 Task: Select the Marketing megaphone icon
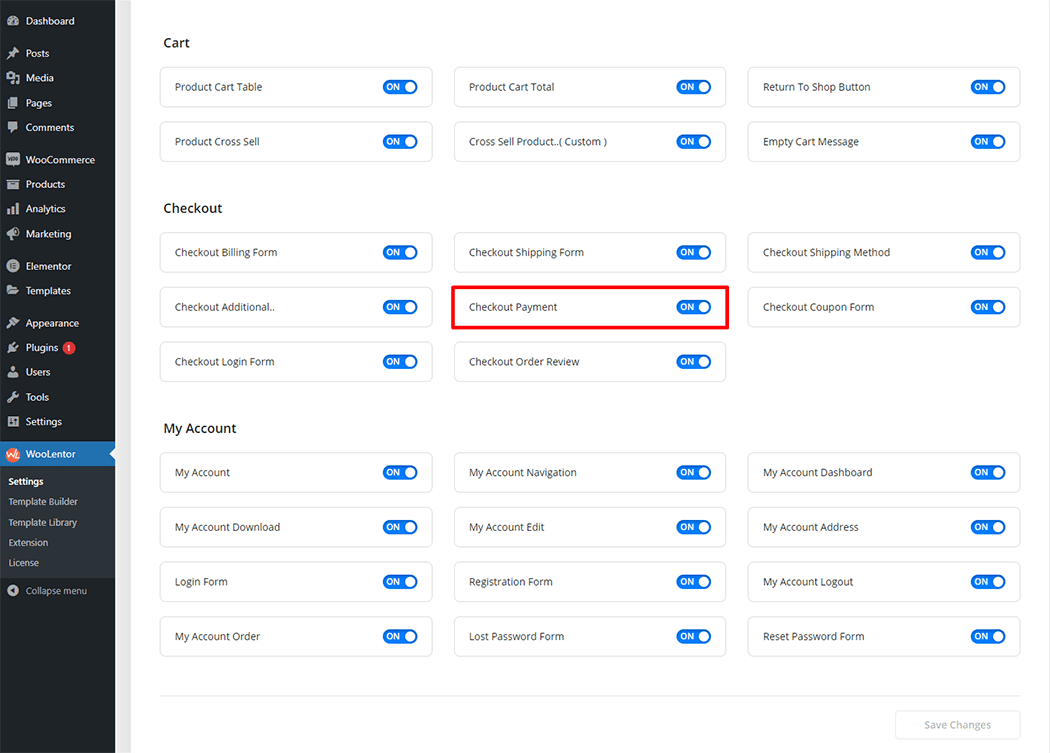[x=13, y=234]
